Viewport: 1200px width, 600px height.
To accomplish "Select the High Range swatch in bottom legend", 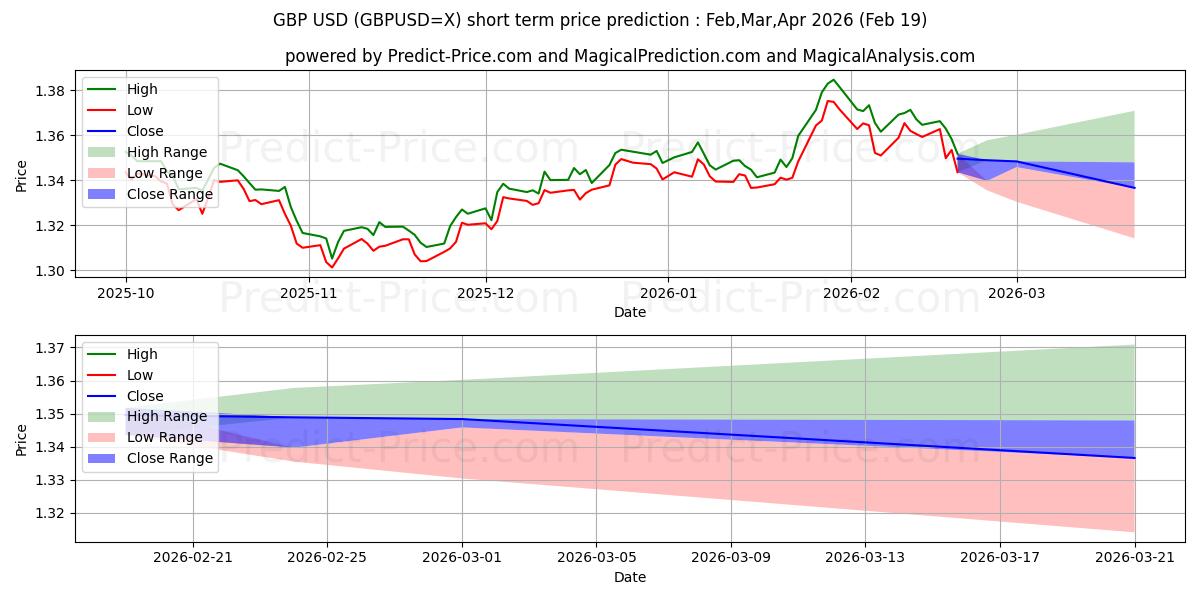I will coord(103,416).
